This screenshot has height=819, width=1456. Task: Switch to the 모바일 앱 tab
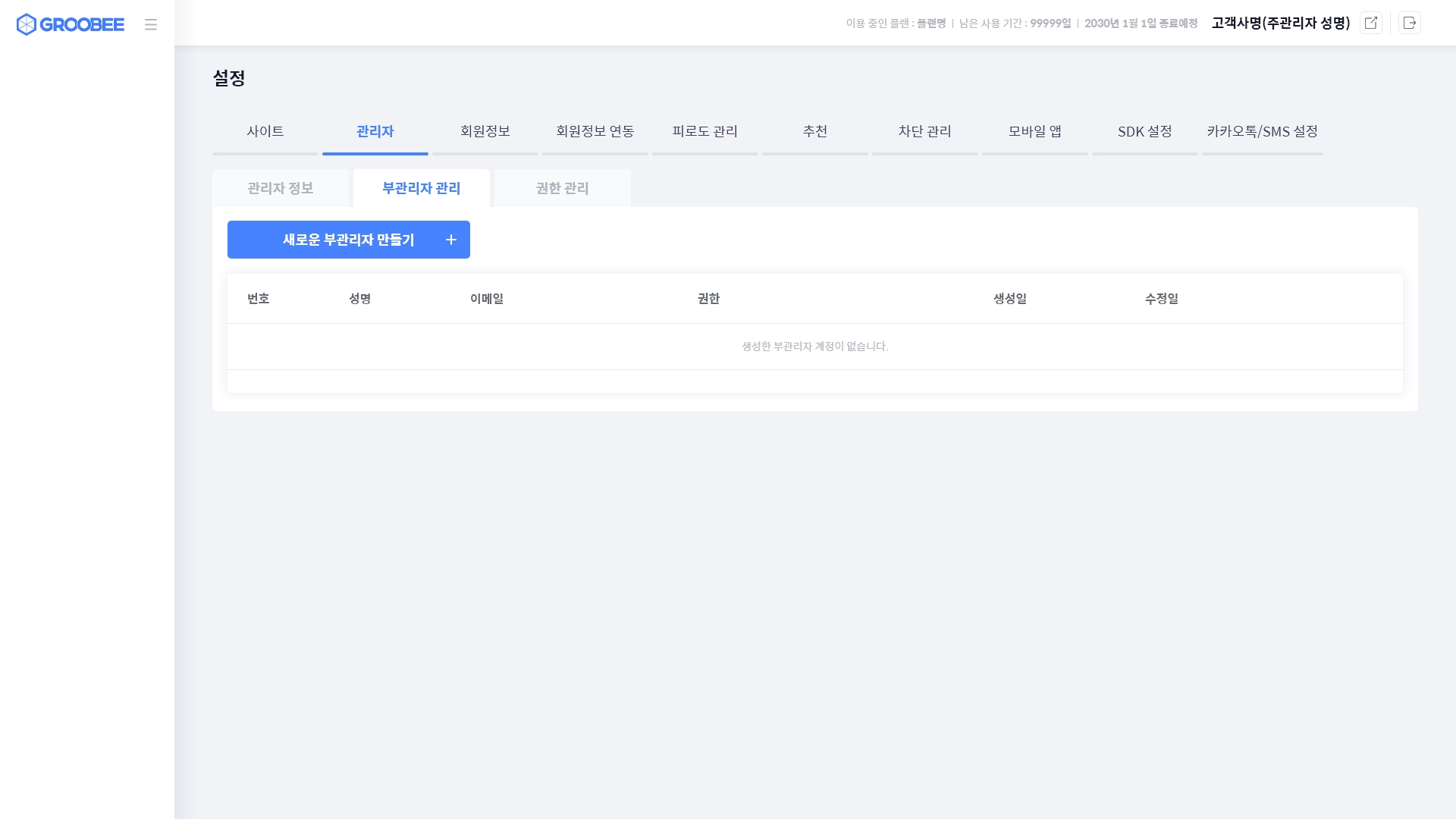[1035, 132]
